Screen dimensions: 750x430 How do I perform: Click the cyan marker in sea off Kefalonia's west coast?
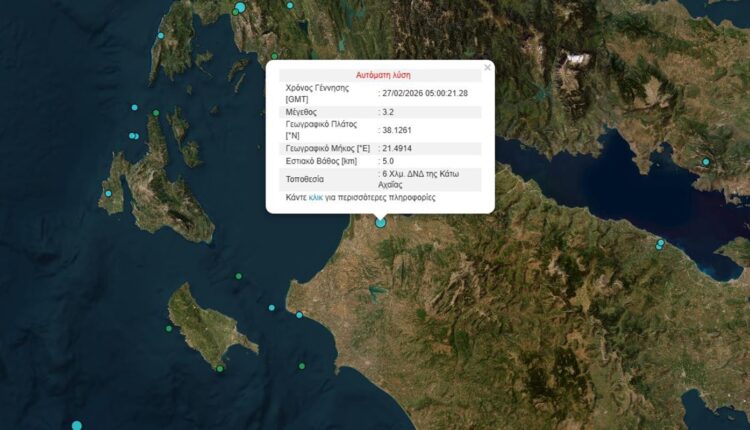(108, 194)
